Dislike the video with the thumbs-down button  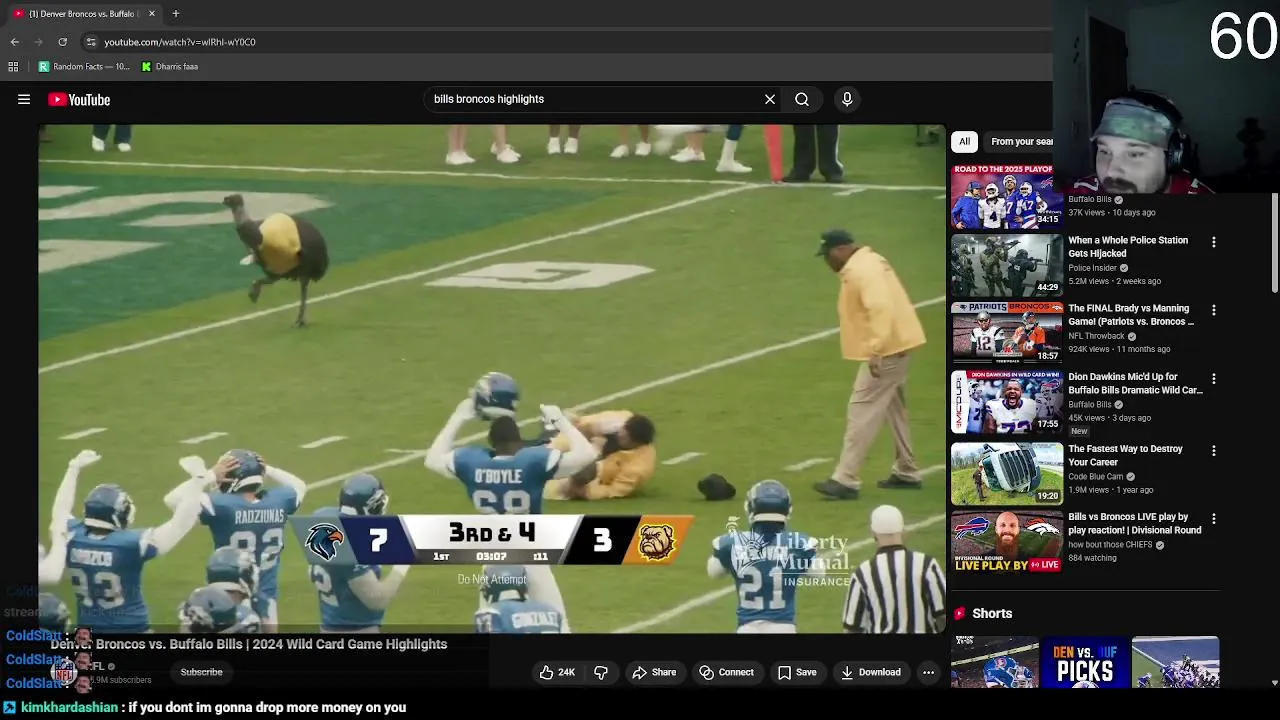(x=601, y=672)
